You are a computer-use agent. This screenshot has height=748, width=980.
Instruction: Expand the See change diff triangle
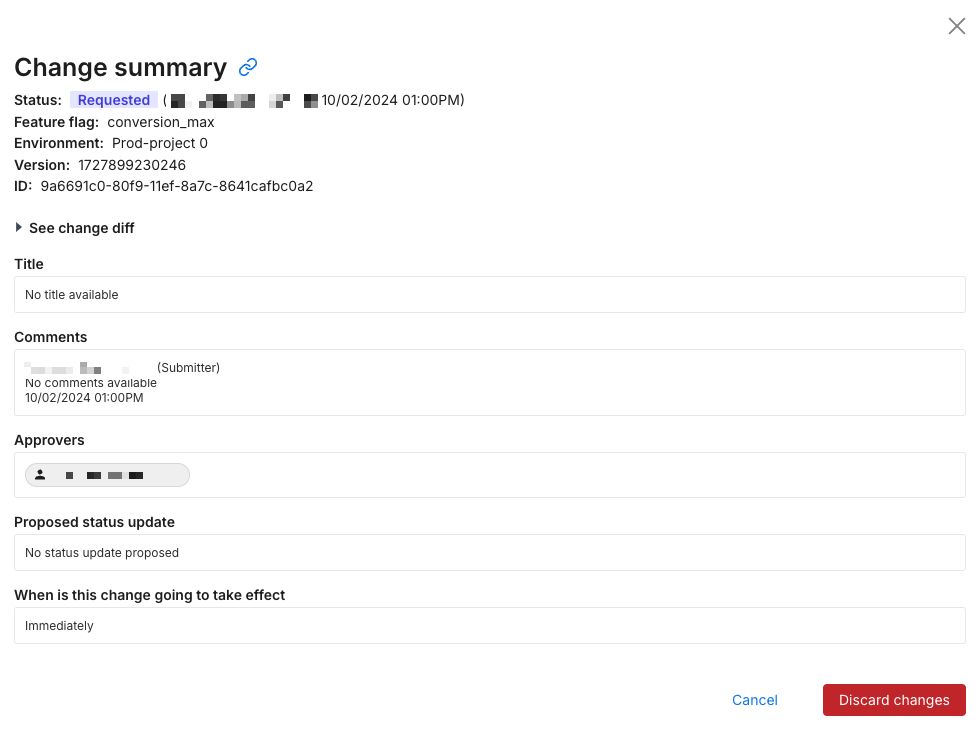pos(19,228)
